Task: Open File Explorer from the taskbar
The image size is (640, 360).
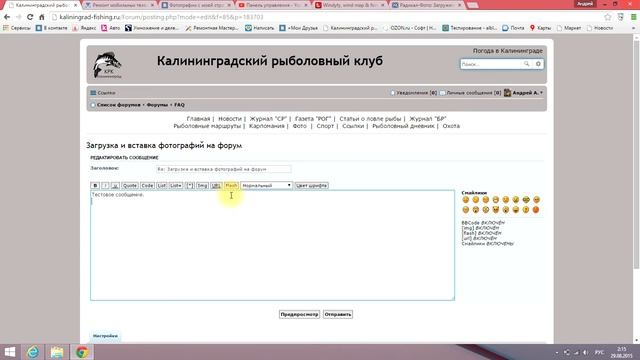Action: point(57,352)
